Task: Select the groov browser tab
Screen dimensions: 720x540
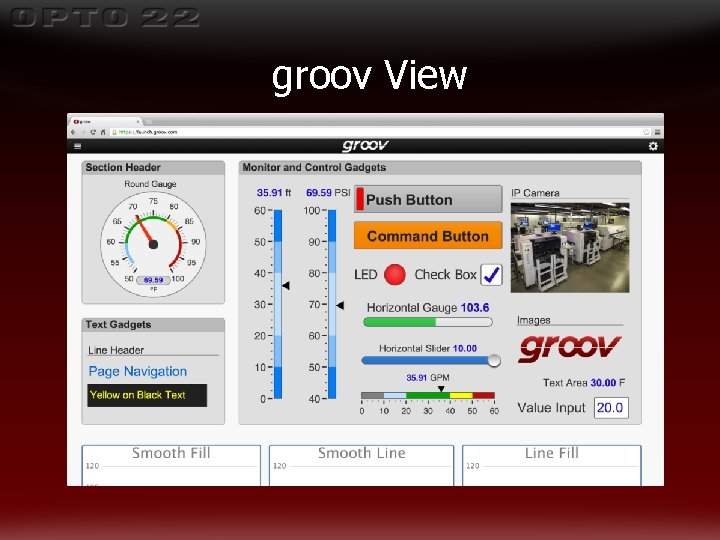Action: click(107, 122)
